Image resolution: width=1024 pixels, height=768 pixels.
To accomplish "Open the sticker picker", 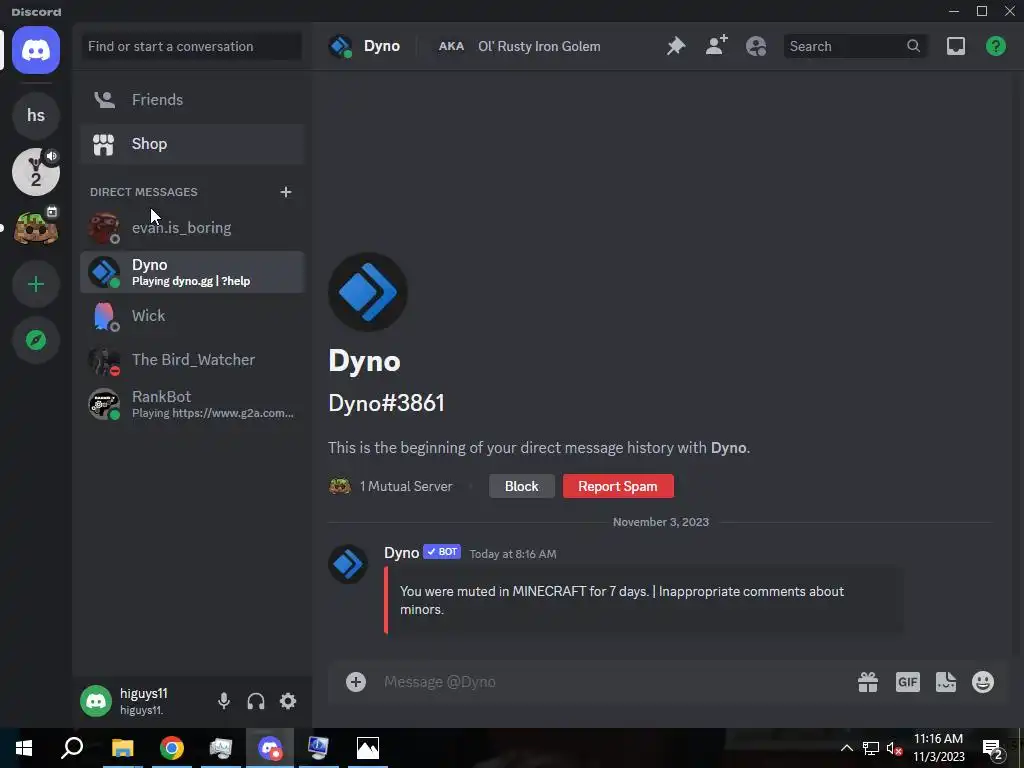I will point(946,682).
